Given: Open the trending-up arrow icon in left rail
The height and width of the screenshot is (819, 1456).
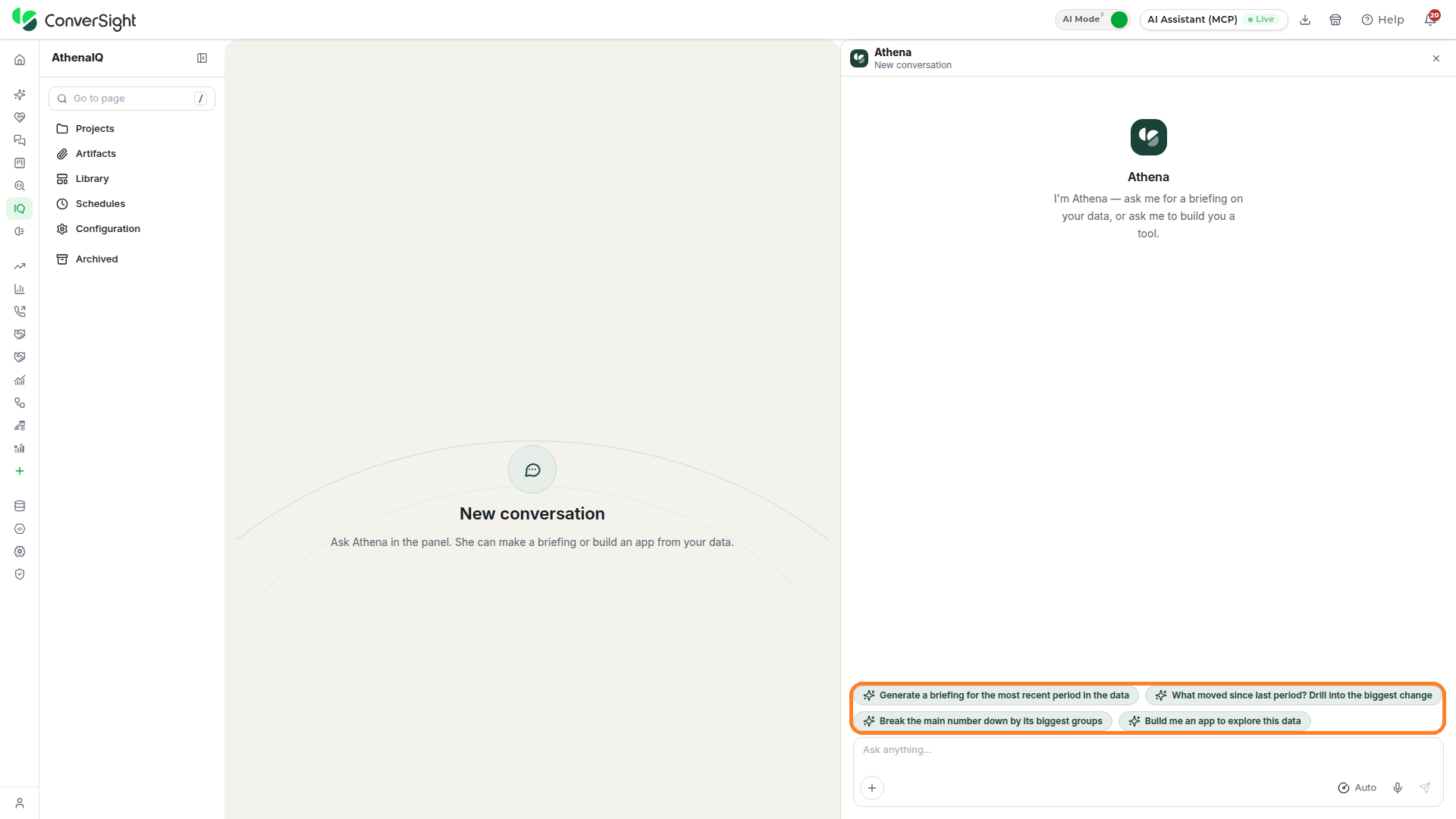Looking at the screenshot, I should 20,266.
